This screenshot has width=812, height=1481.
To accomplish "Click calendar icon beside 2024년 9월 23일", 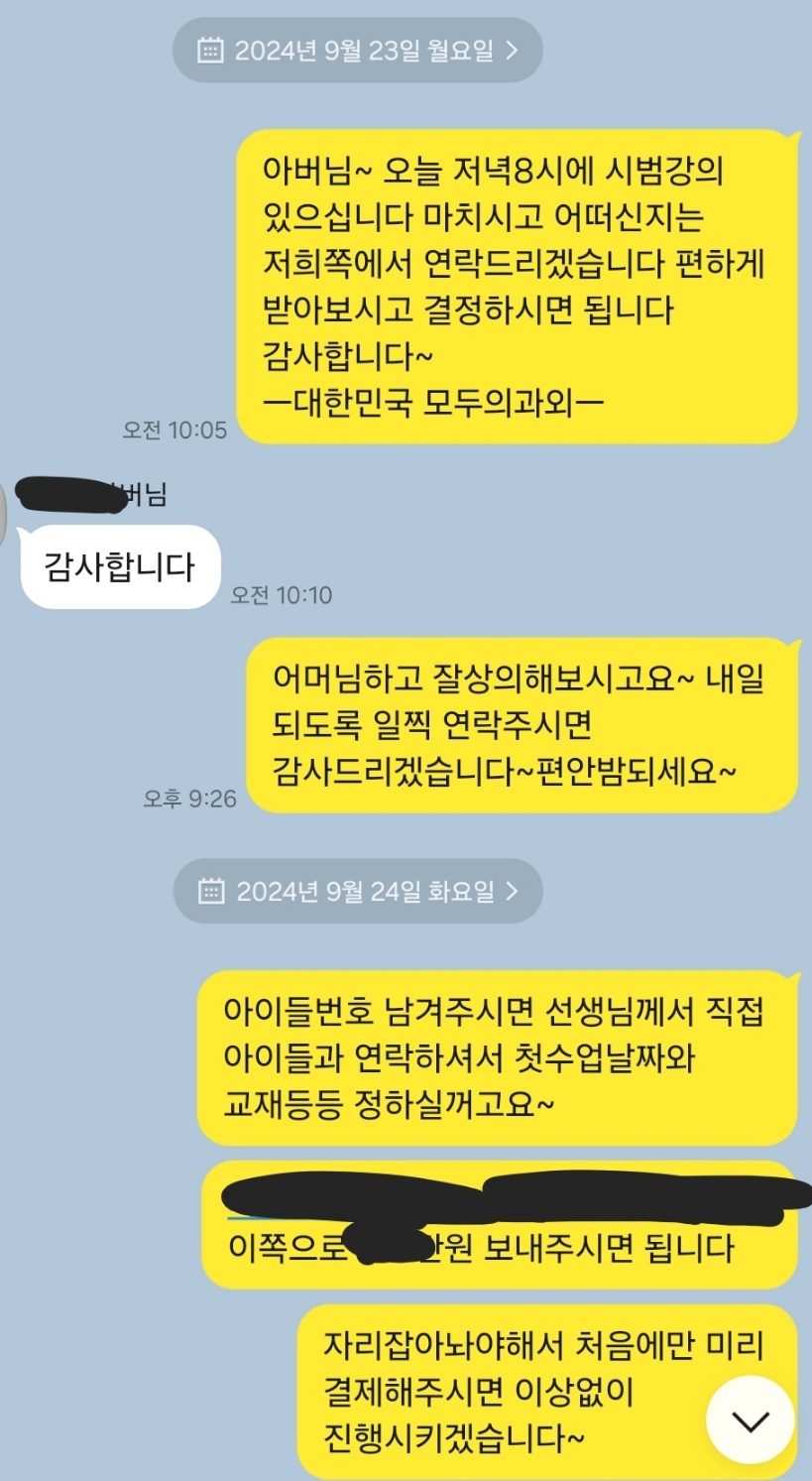I will point(210,51).
